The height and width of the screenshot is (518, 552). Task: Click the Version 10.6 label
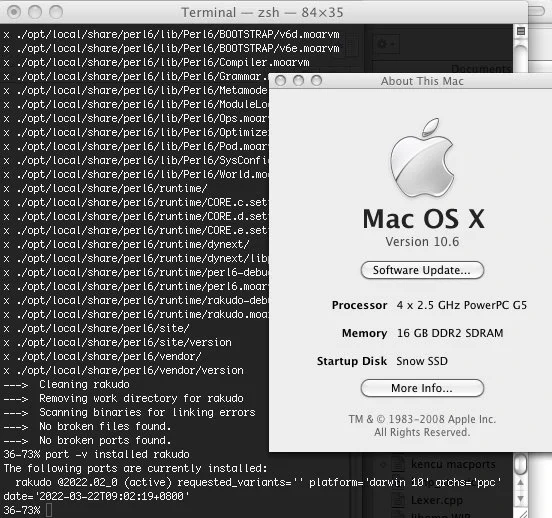coord(422,242)
